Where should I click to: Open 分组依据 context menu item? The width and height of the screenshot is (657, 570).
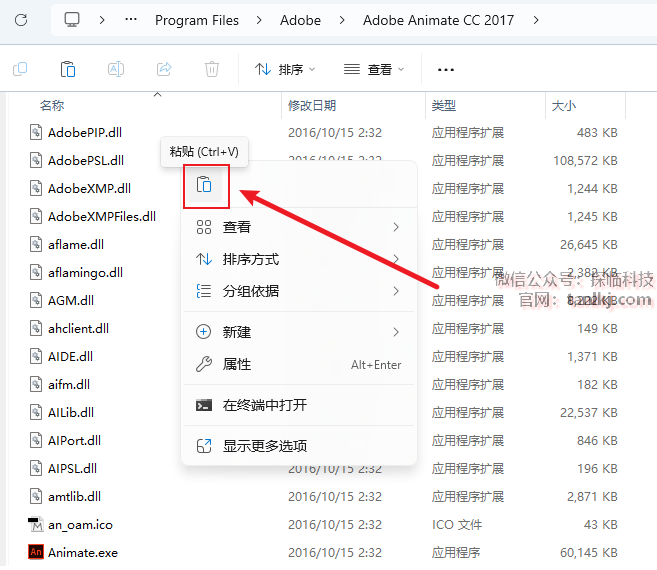[x=298, y=291]
